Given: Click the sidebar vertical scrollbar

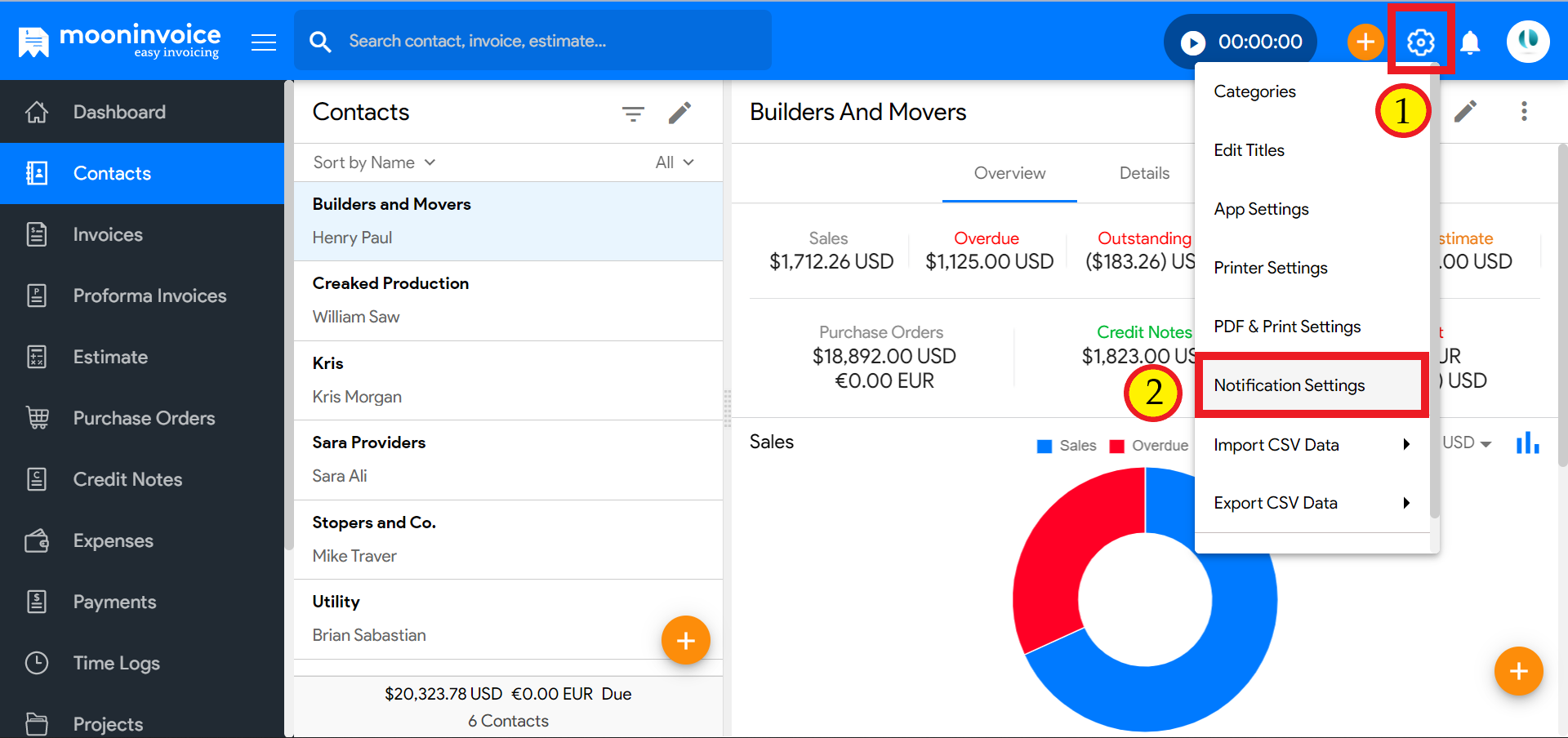Looking at the screenshot, I should 288,315.
